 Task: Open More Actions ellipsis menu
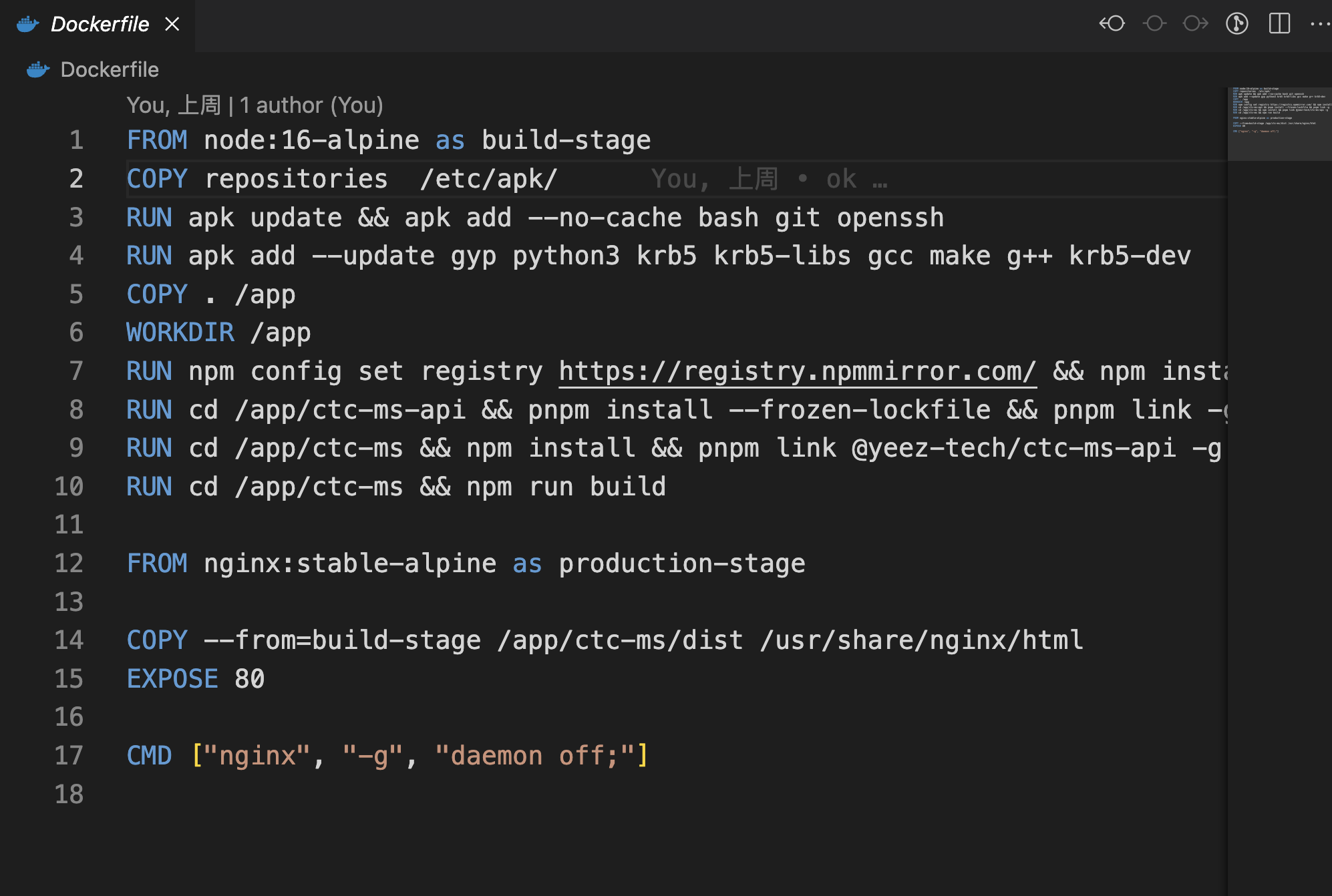[x=1320, y=24]
